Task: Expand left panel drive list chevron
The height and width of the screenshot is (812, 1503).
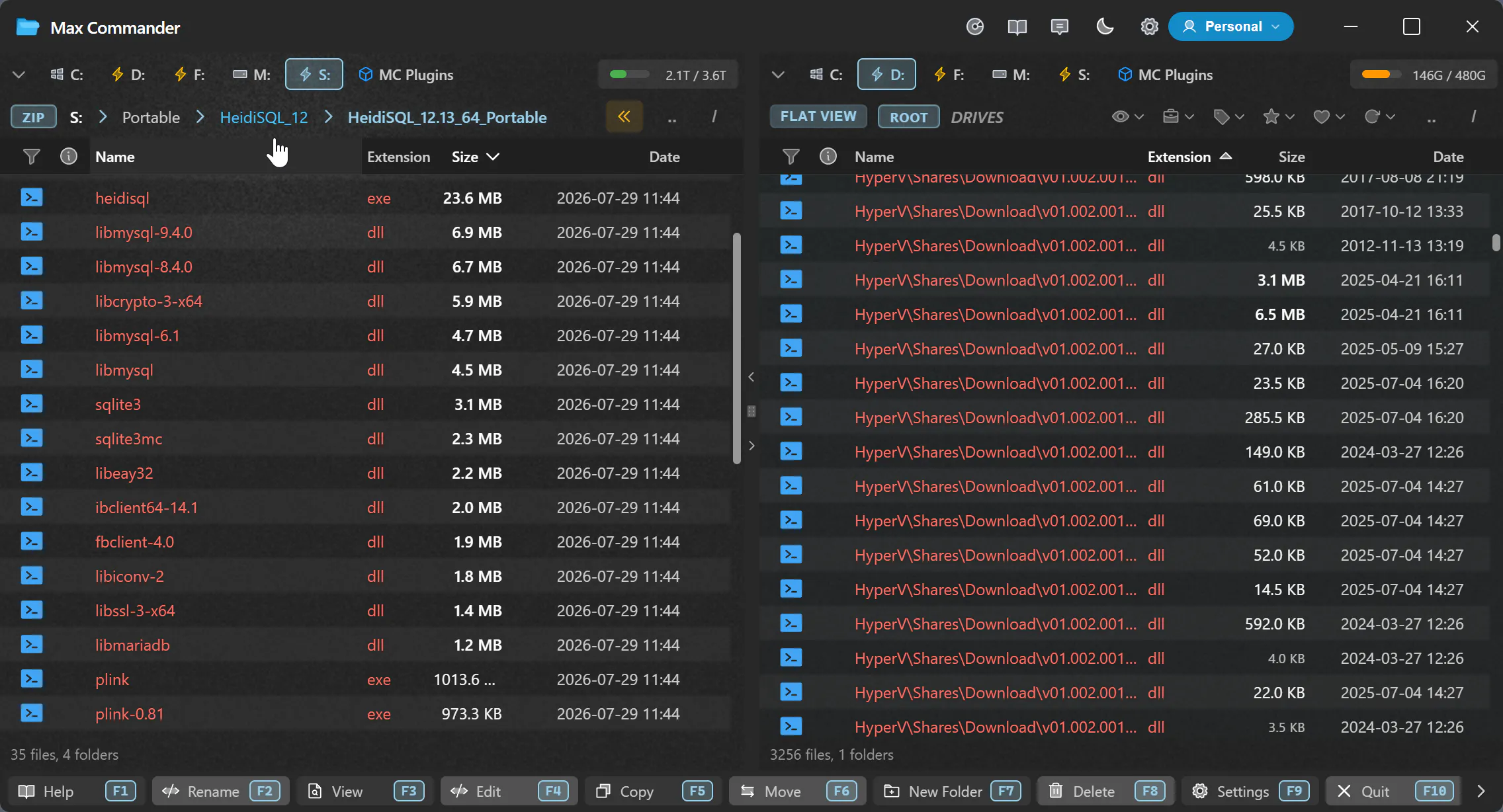Action: click(19, 75)
